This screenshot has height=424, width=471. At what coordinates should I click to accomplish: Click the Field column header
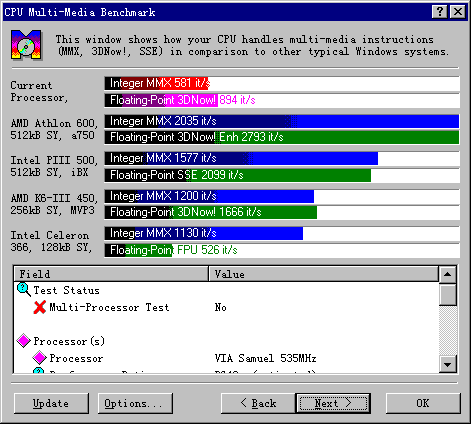coord(111,274)
